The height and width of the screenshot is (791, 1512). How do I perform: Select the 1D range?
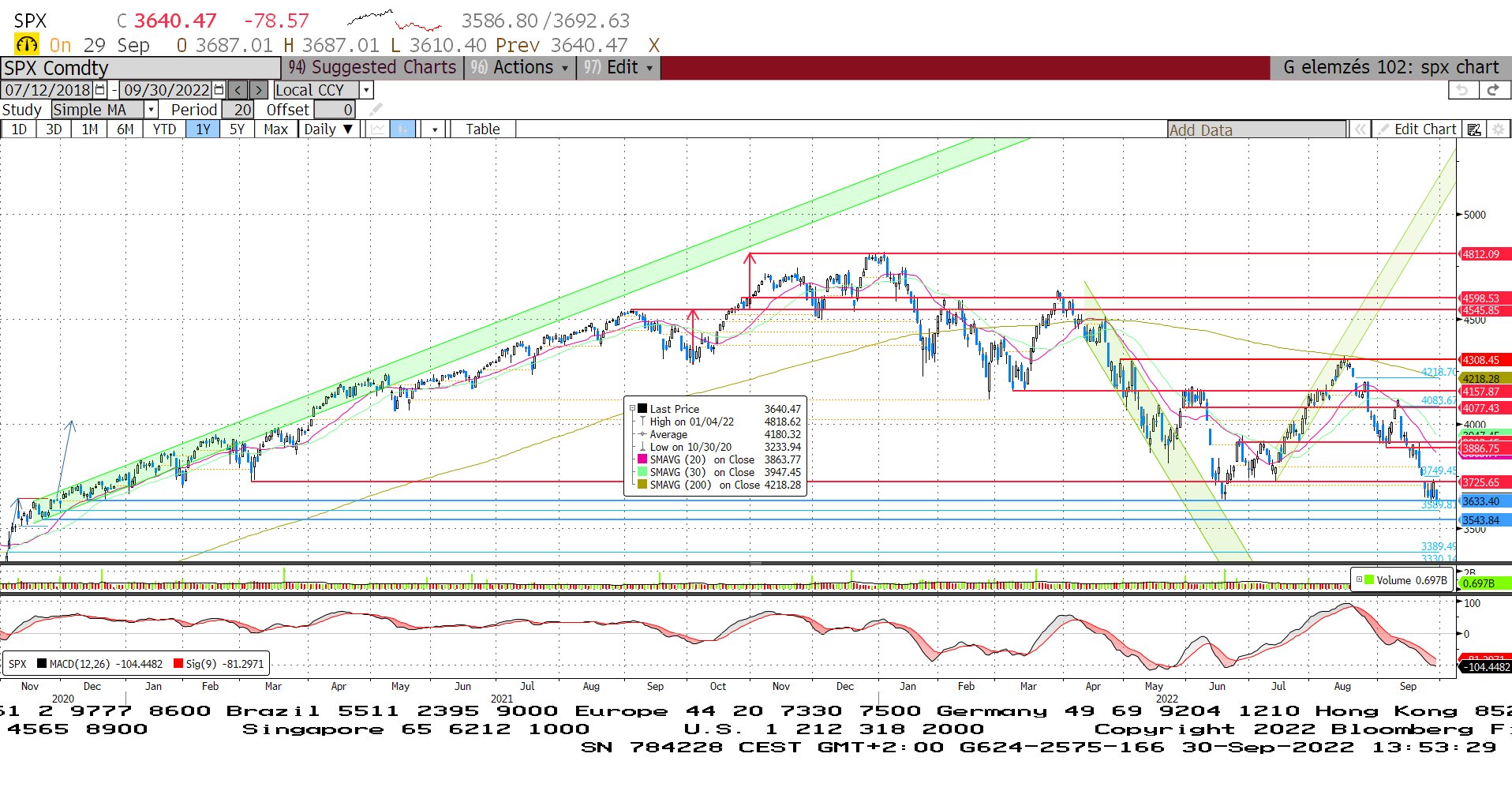(x=19, y=129)
